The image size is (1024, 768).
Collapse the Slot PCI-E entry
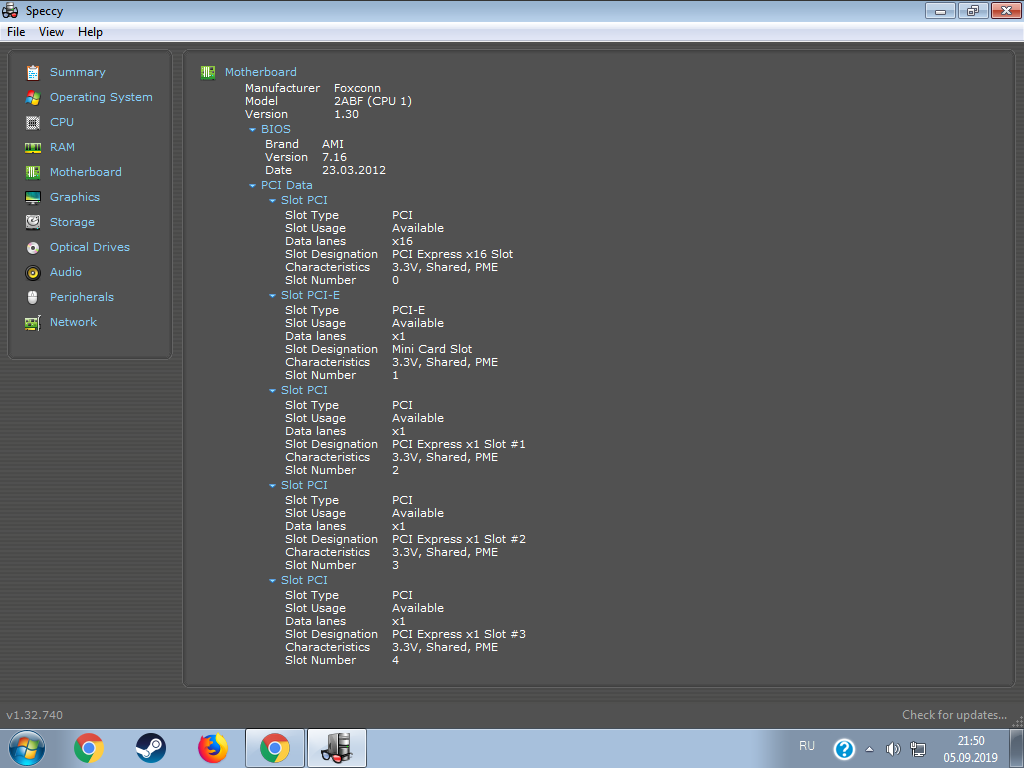[x=271, y=295]
